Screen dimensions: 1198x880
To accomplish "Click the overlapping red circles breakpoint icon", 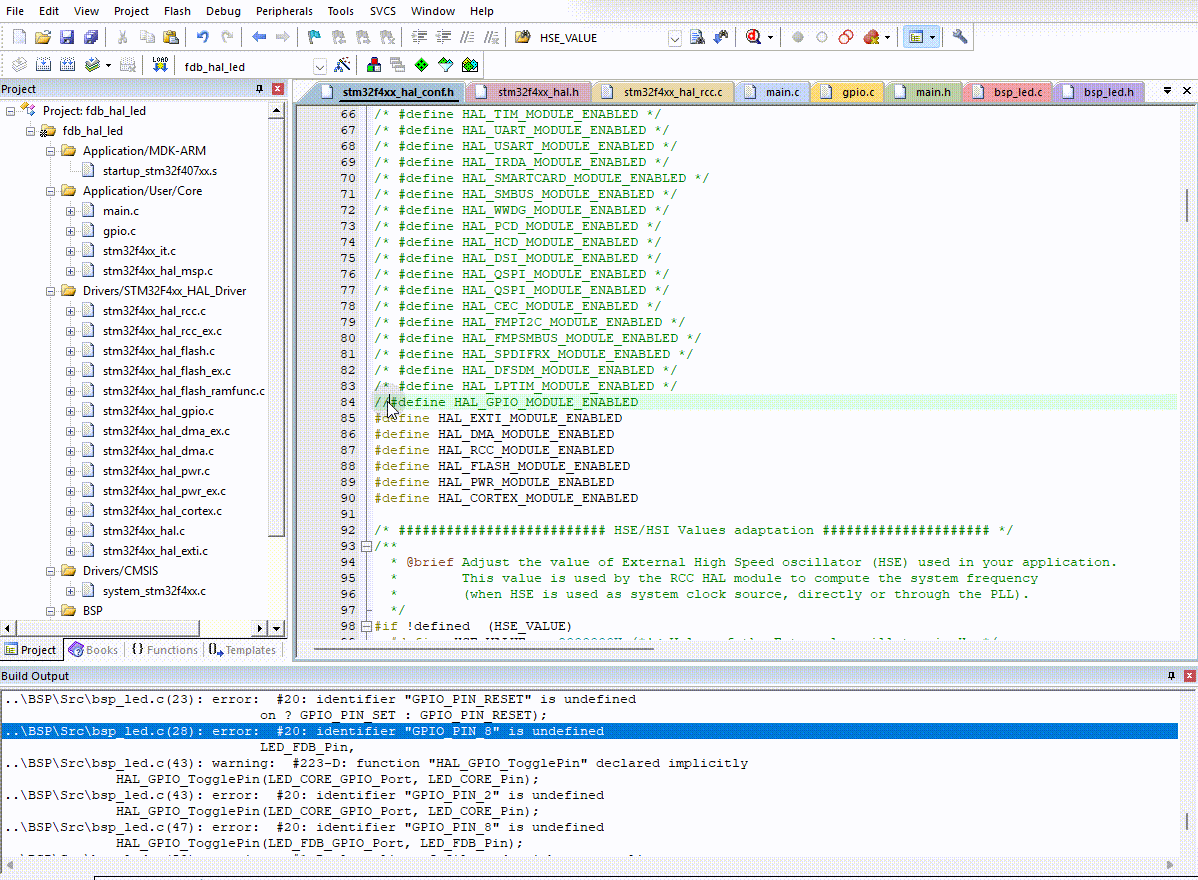I will coord(846,37).
